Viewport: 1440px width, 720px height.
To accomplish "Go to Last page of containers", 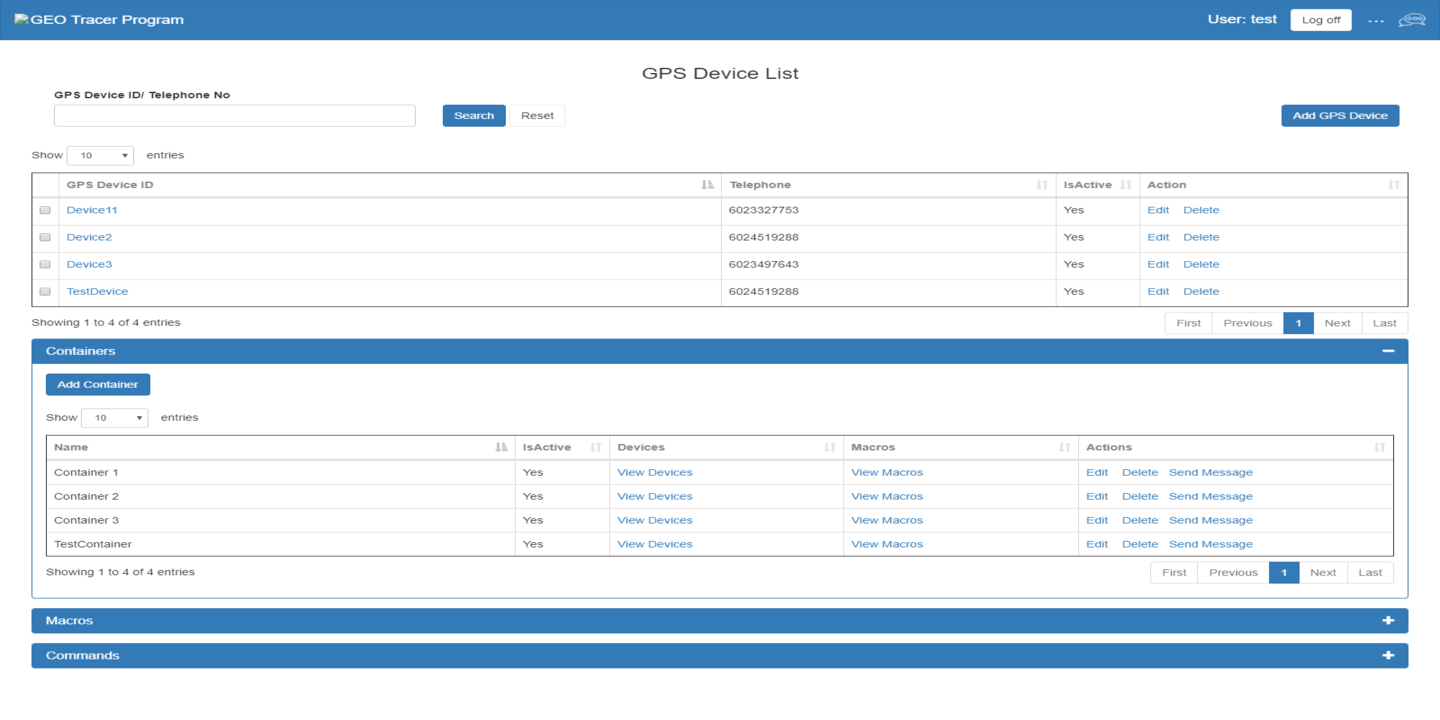I will coord(1370,573).
